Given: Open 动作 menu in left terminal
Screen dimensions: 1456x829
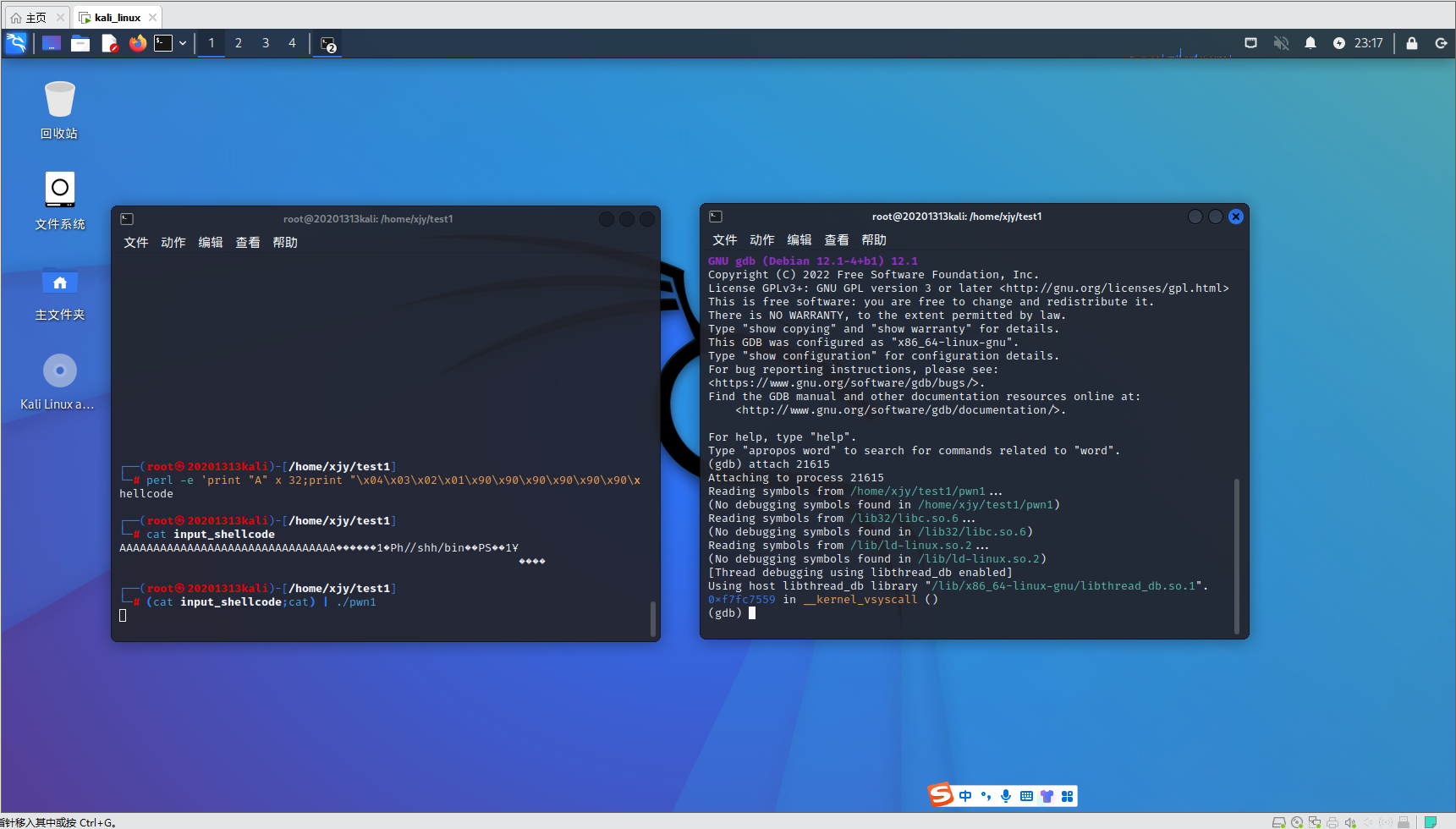Looking at the screenshot, I should (173, 243).
